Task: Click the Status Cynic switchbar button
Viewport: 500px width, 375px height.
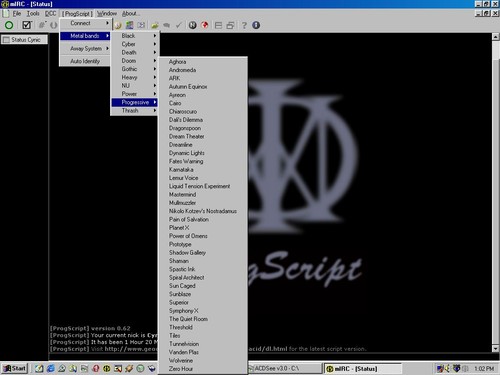Action: (24, 40)
